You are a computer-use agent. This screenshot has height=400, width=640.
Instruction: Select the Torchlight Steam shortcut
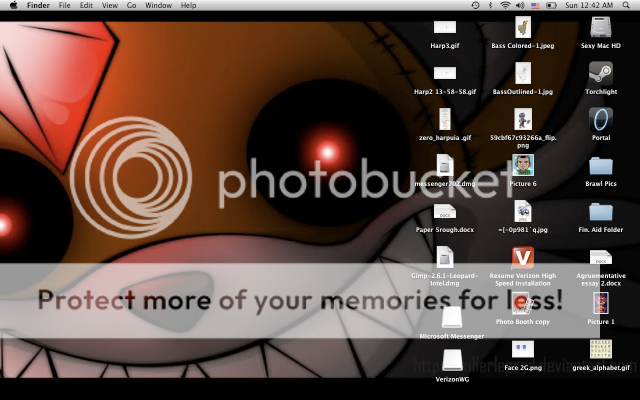601,73
